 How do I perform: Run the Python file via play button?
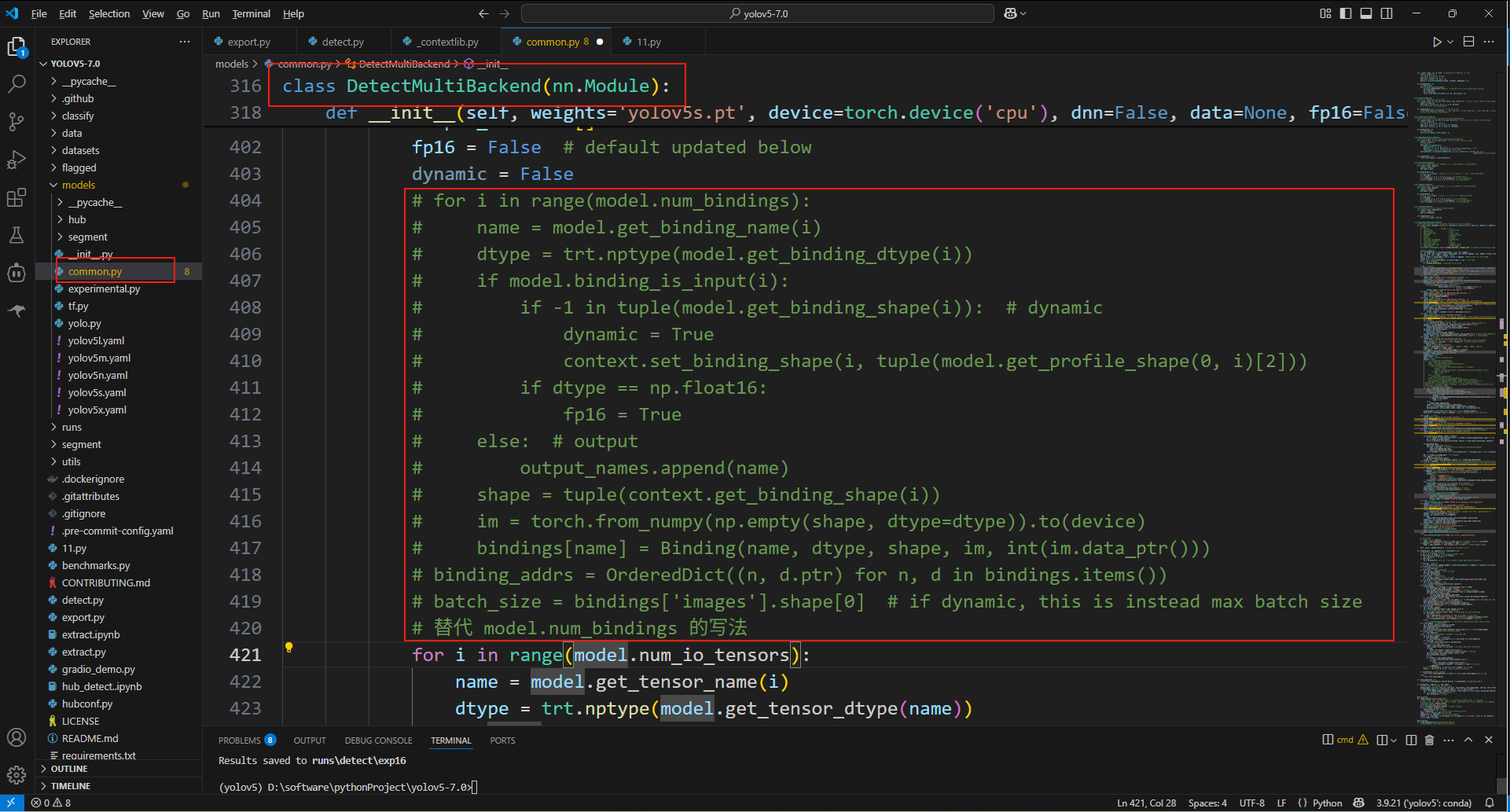(1437, 41)
